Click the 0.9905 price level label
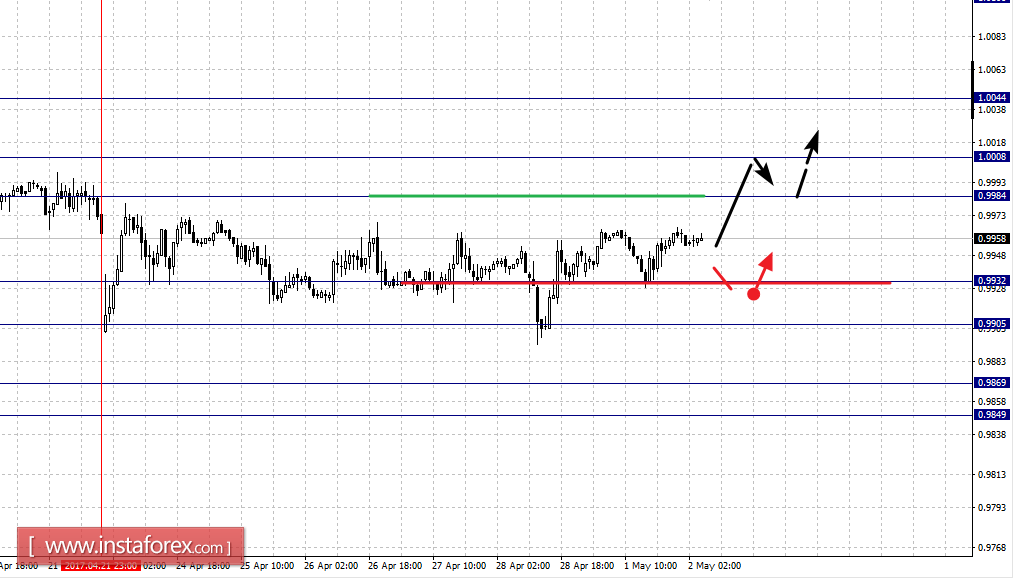Screen dimensions: 1013x578 click(x=992, y=324)
